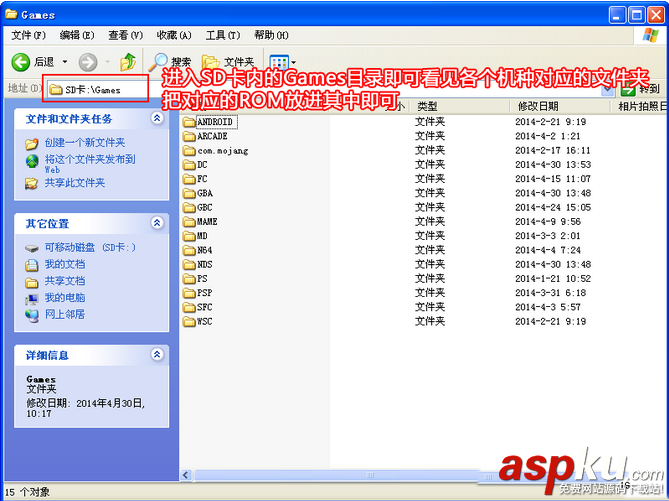Click the removable disk drive icon
Image resolution: width=669 pixels, height=501 pixels.
point(32,248)
